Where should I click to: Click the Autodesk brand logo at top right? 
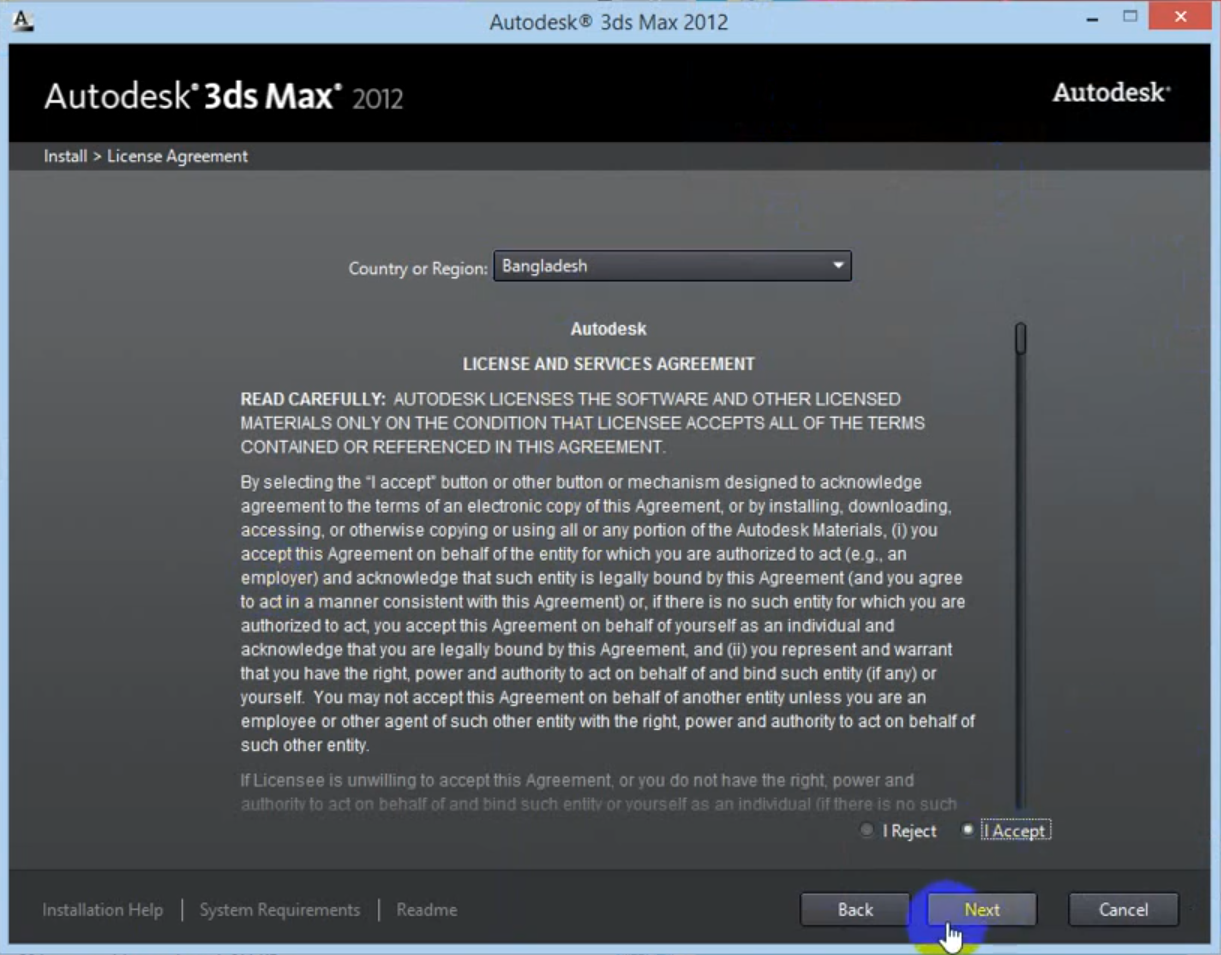point(1111,93)
